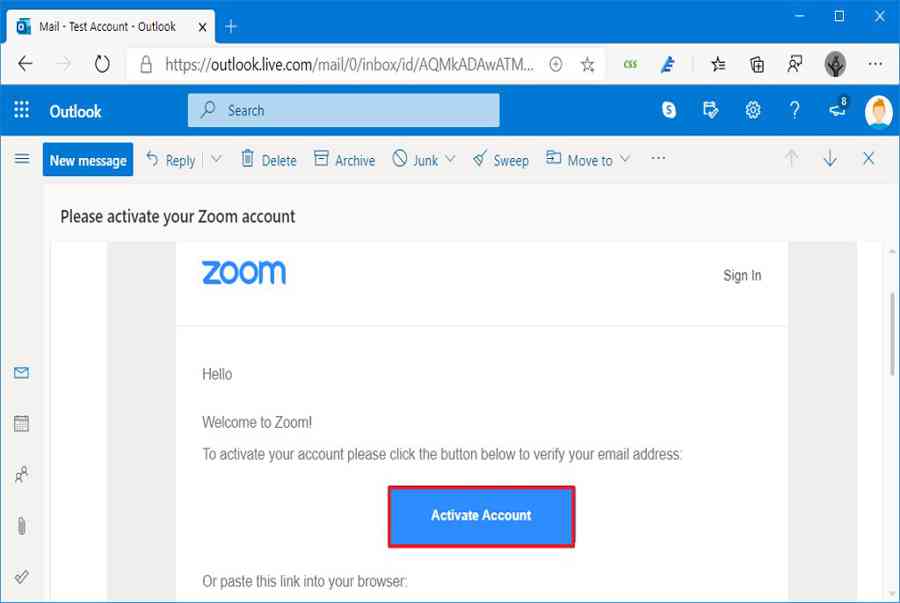Open the Move to dropdown
The image size is (900, 603).
[x=588, y=159]
